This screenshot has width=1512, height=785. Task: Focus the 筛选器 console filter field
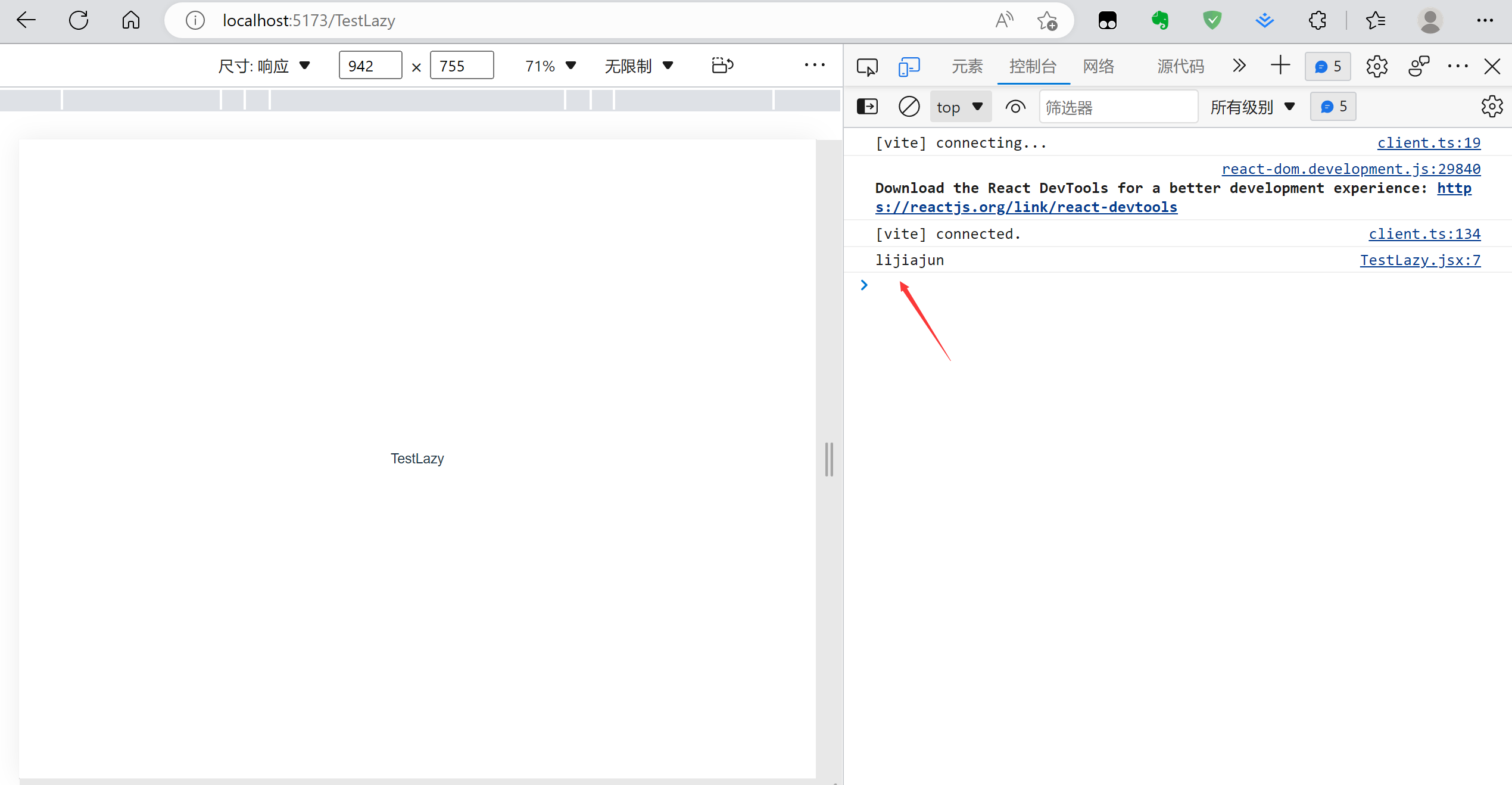[x=1118, y=107]
